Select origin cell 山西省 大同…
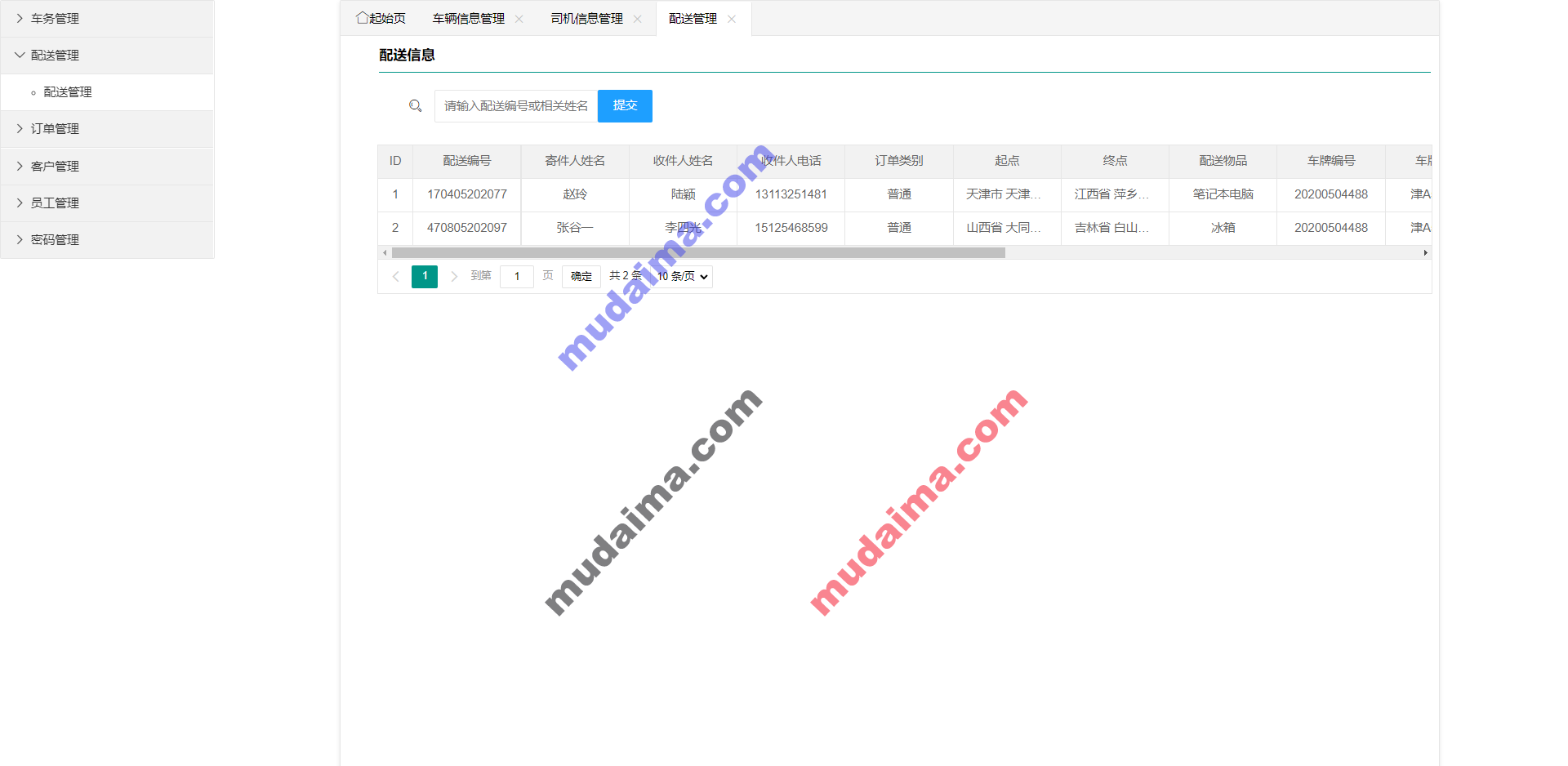The height and width of the screenshot is (766, 1568). 1007,229
